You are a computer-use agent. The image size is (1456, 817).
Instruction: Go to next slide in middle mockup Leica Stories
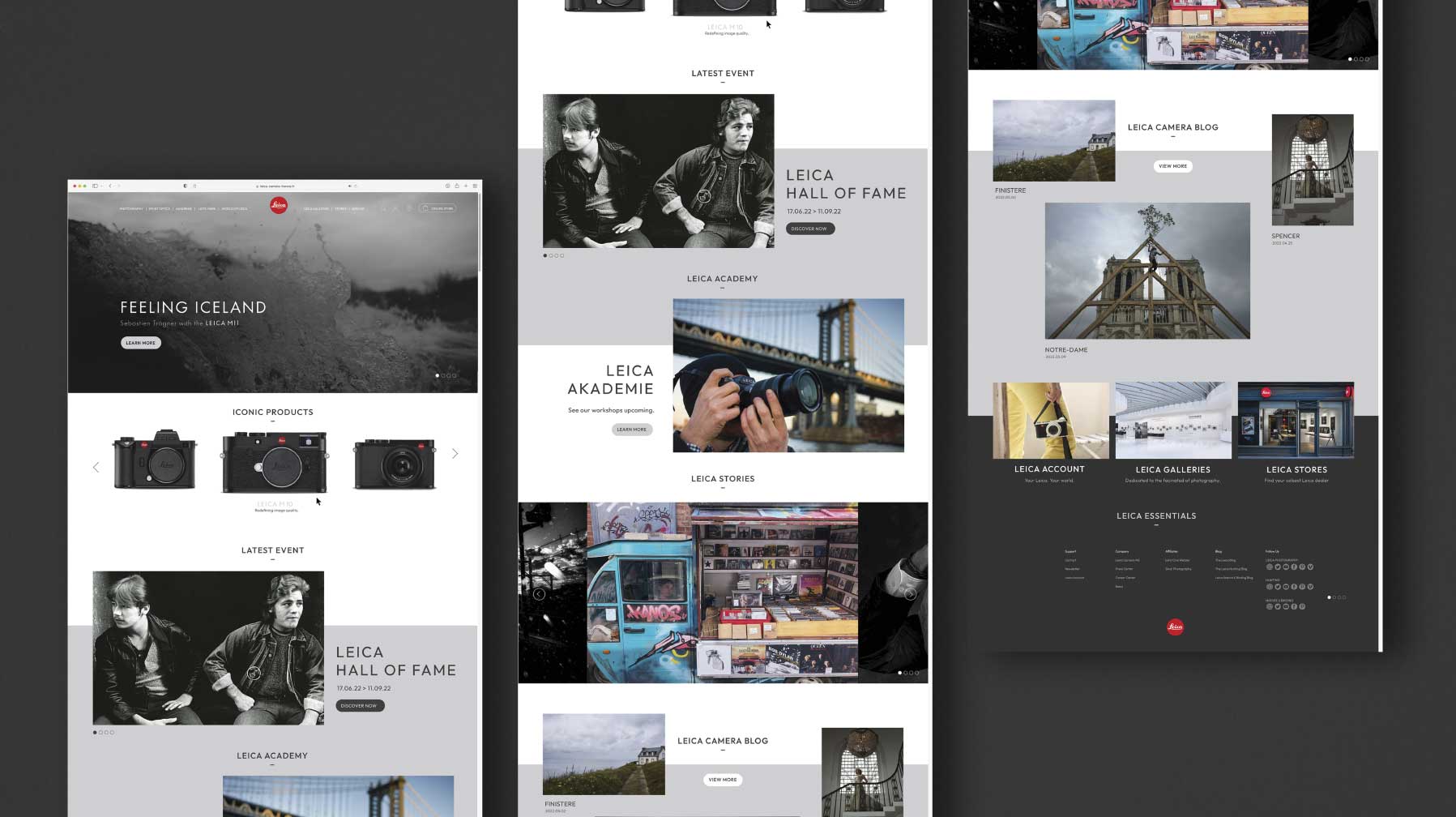tap(910, 594)
